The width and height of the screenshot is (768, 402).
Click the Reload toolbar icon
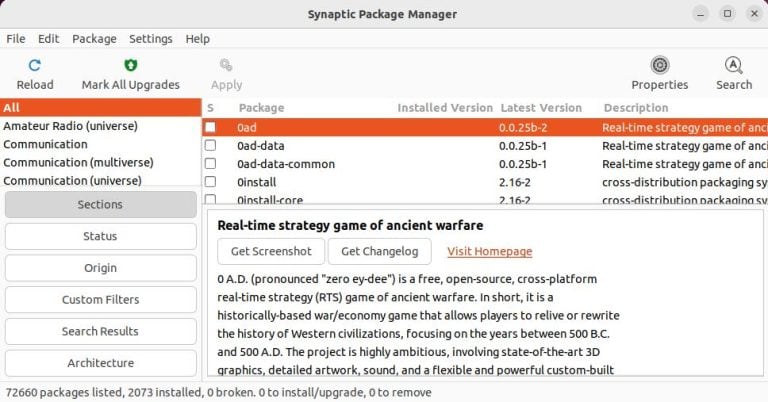(x=35, y=65)
